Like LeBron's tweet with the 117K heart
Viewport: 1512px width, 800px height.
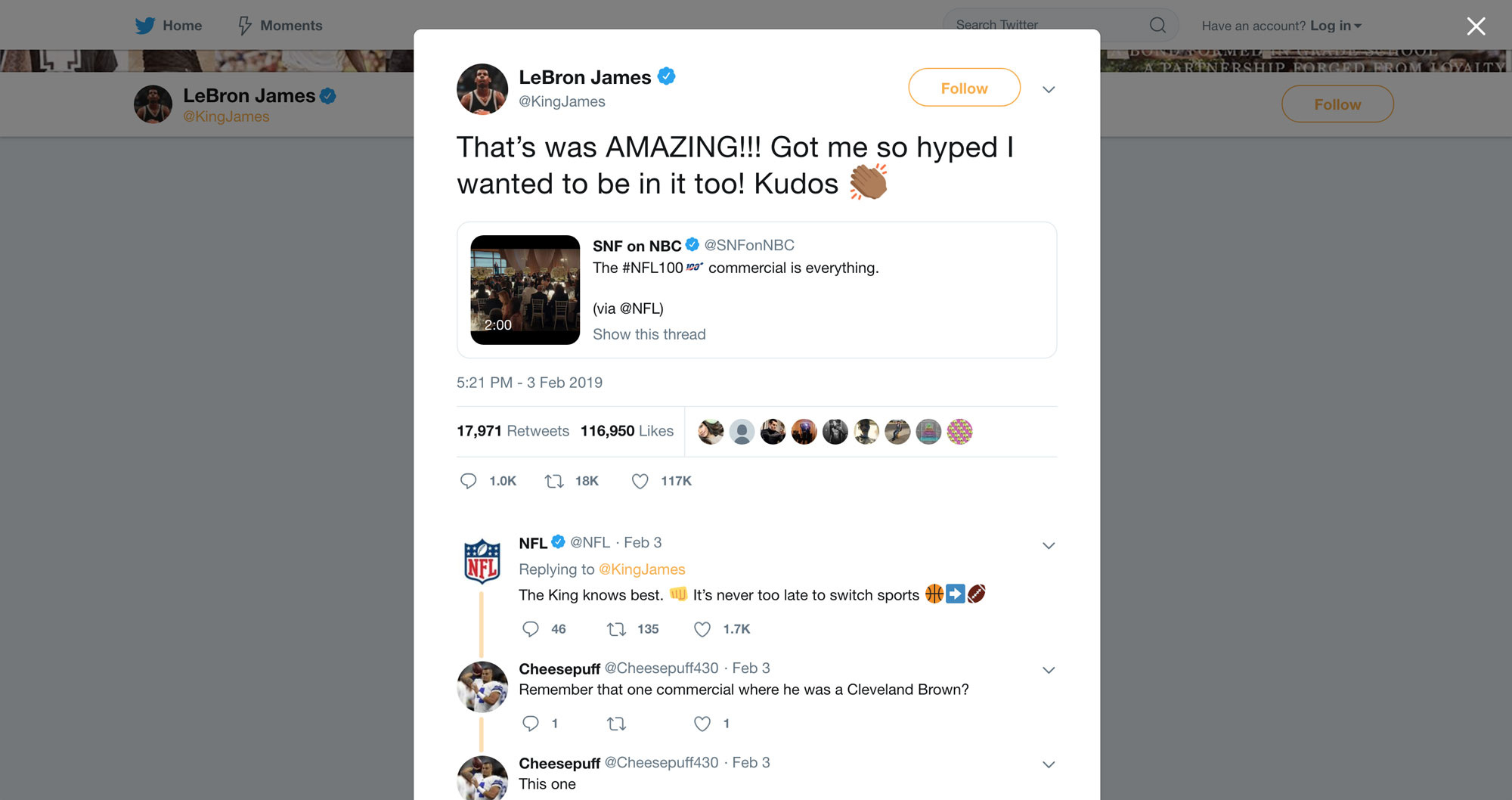(x=640, y=481)
